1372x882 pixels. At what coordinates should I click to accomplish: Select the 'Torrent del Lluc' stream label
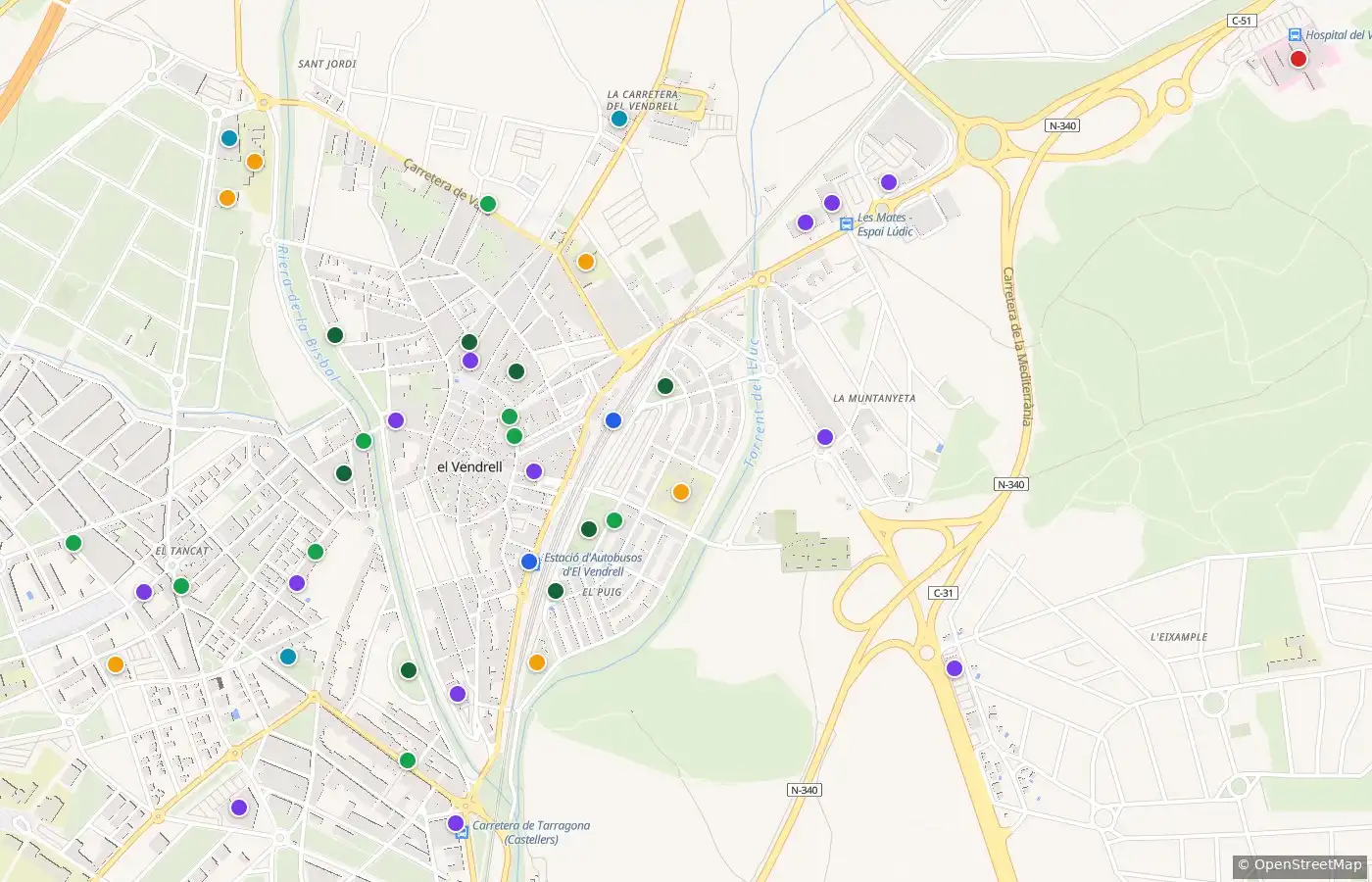pyautogui.click(x=755, y=402)
